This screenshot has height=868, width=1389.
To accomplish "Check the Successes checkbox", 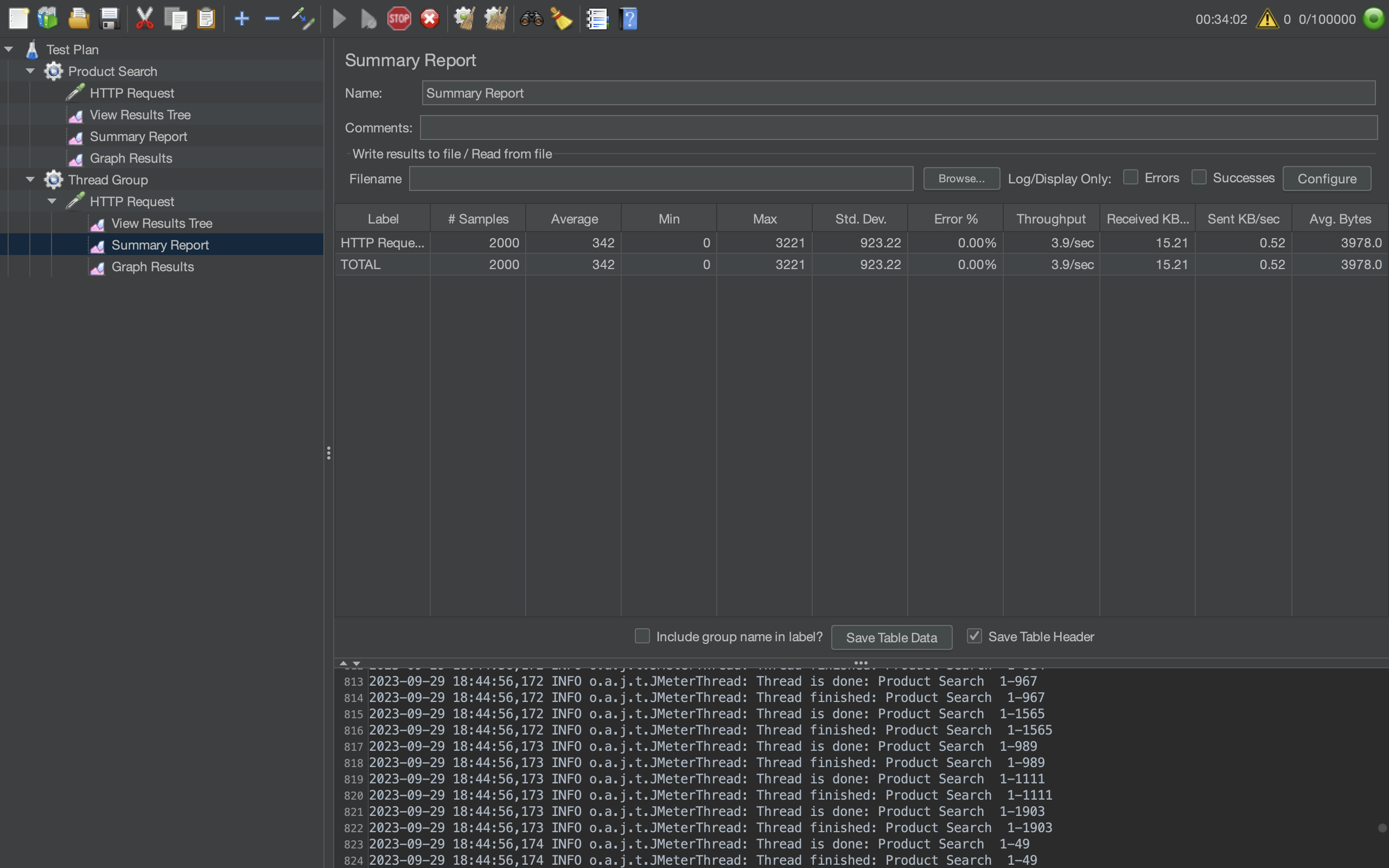I will point(1199,177).
